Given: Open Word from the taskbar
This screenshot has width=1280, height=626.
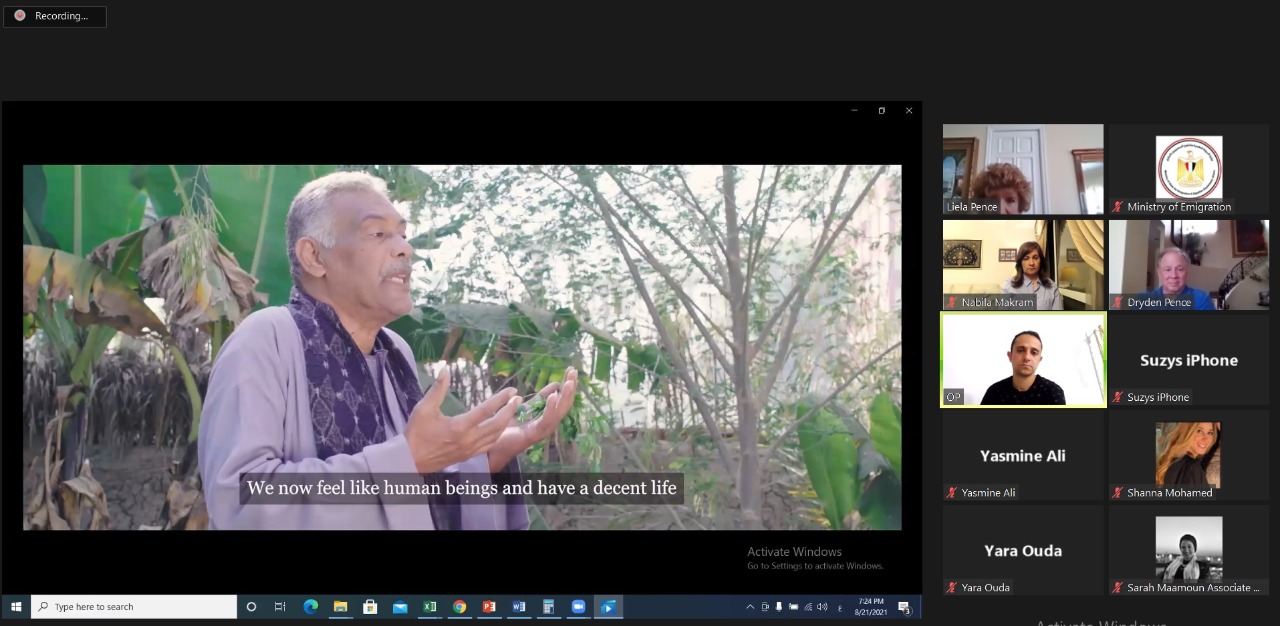Looking at the screenshot, I should [x=519, y=607].
